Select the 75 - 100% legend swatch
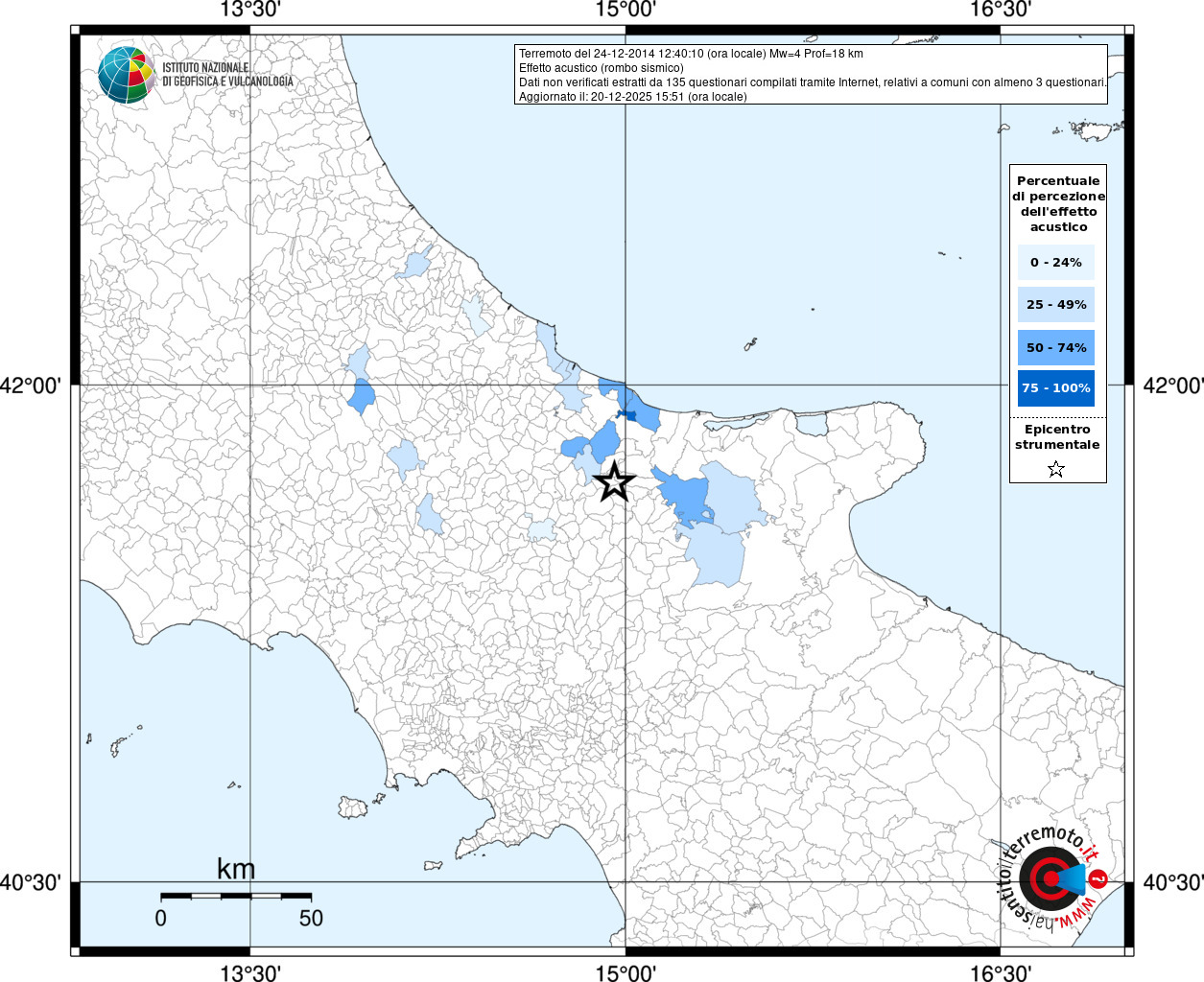Image resolution: width=1204 pixels, height=982 pixels. click(1056, 388)
